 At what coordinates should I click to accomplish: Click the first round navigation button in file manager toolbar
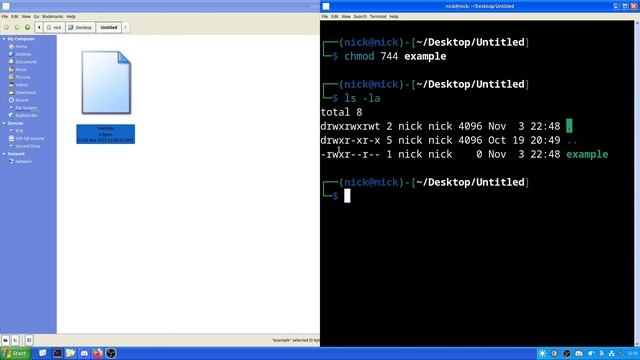tap(6, 27)
